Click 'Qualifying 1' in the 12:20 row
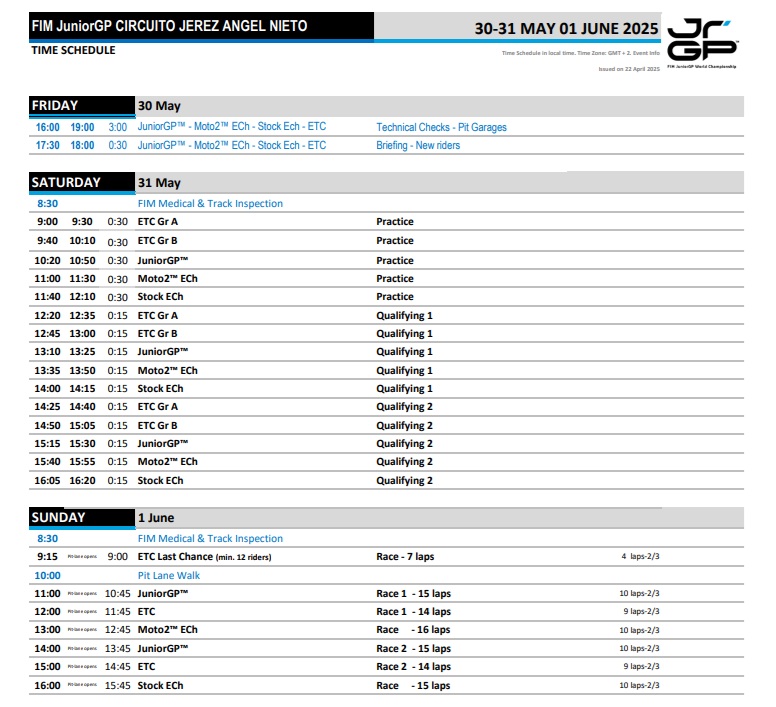This screenshot has height=707, width=776. (404, 316)
